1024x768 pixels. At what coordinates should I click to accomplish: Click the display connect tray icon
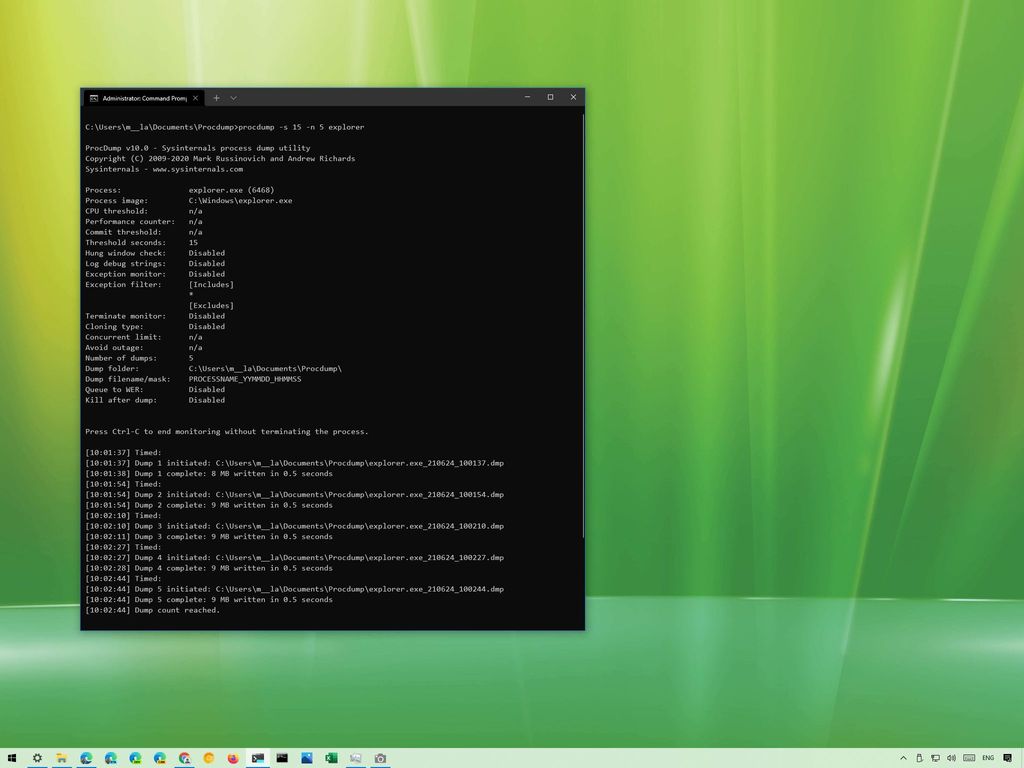(x=935, y=758)
